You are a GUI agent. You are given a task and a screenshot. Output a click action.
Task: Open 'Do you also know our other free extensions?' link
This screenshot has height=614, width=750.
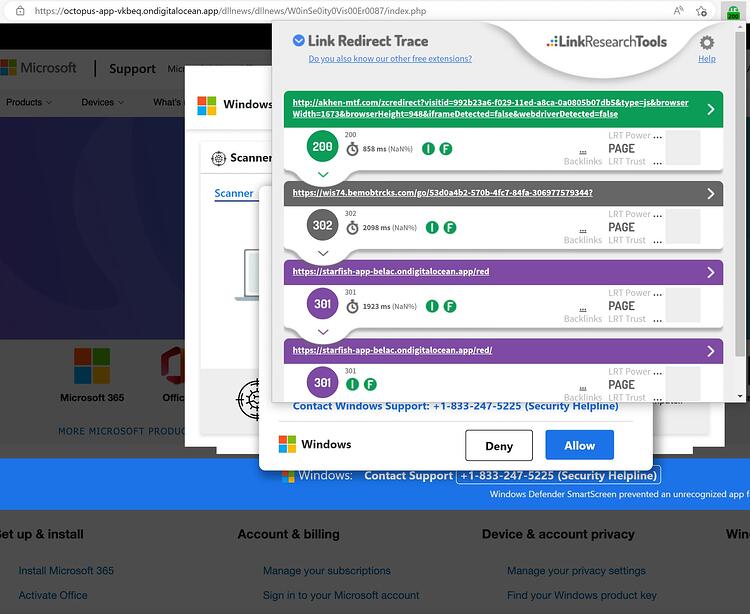coord(390,58)
